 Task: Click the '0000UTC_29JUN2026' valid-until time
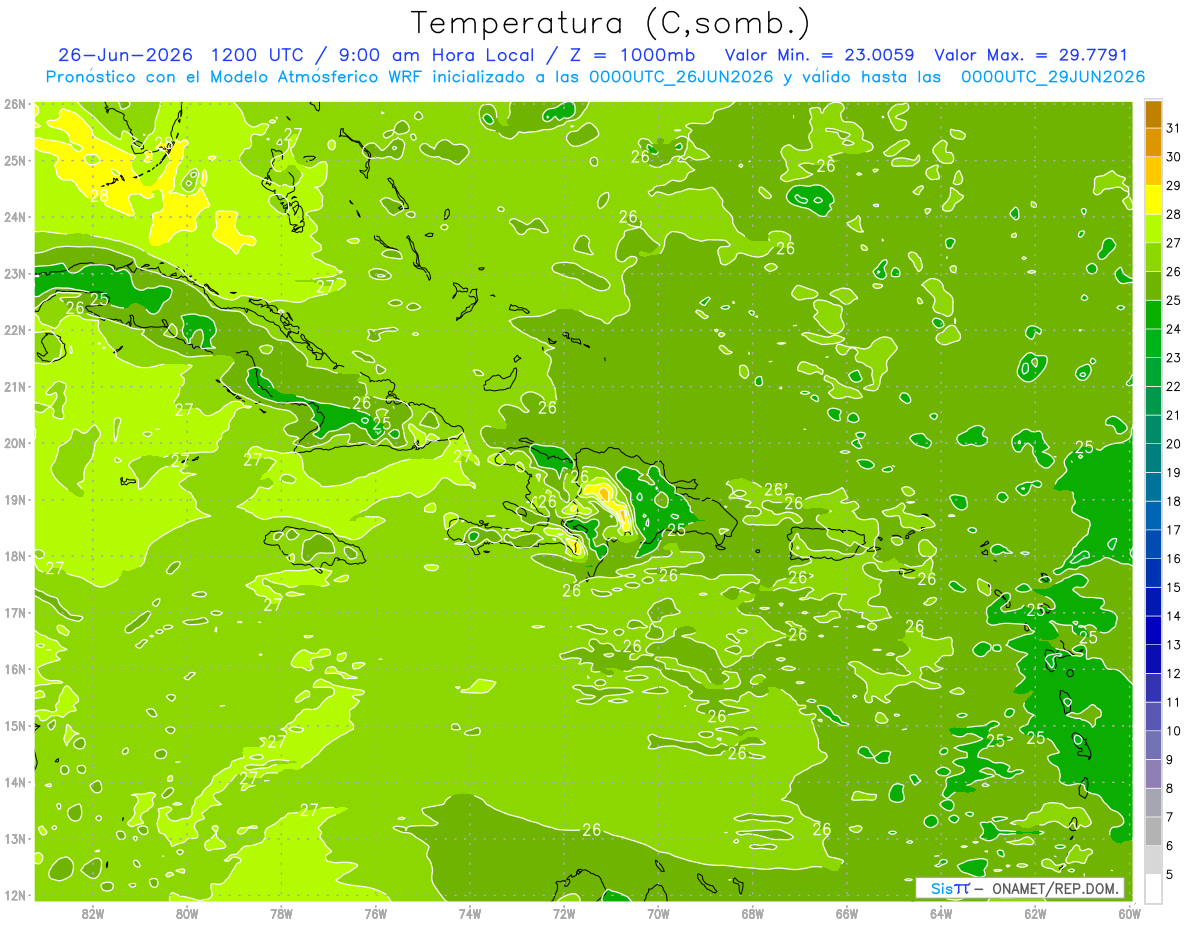(1053, 77)
